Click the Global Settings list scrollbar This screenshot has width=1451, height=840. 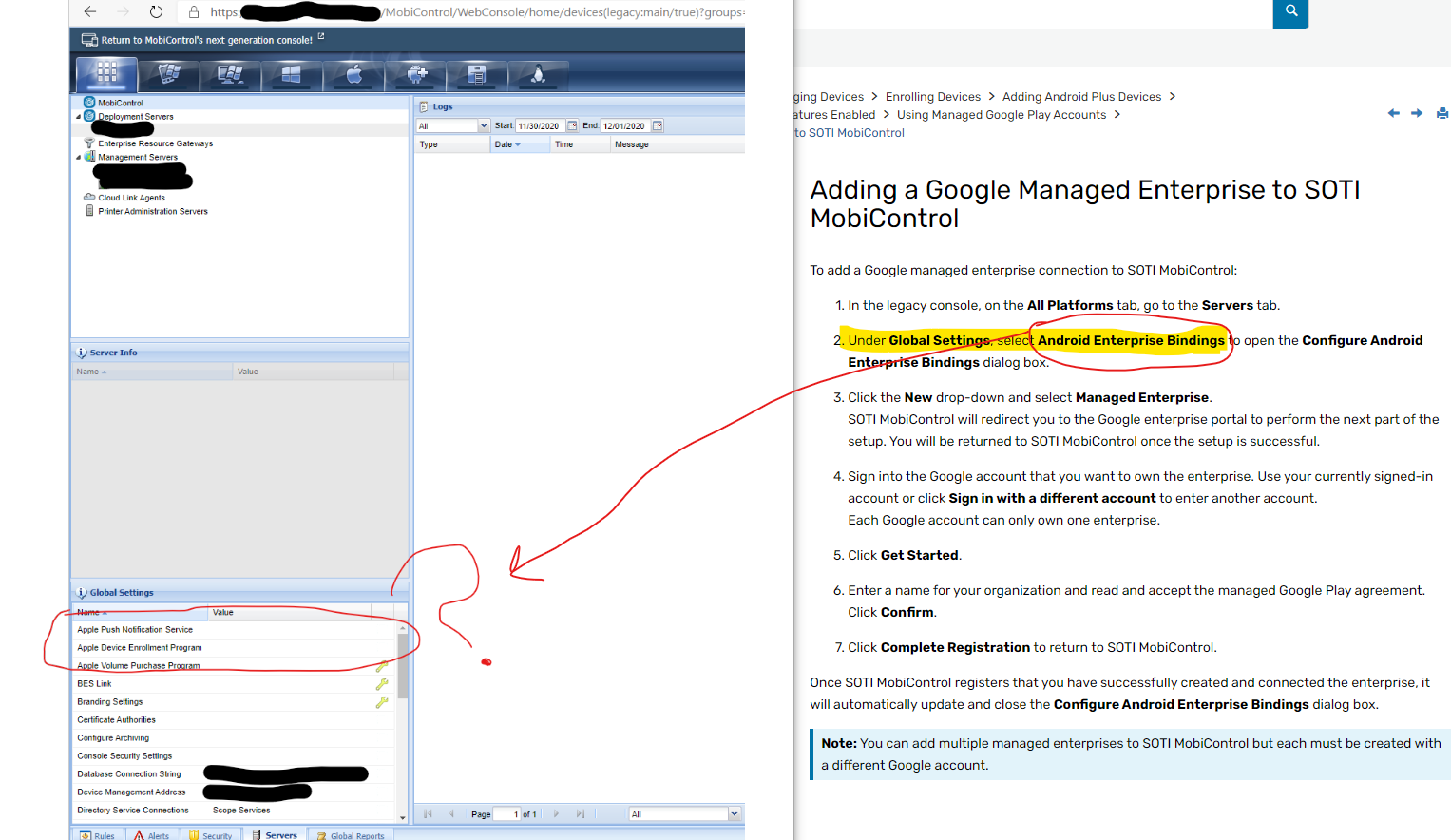(403, 665)
